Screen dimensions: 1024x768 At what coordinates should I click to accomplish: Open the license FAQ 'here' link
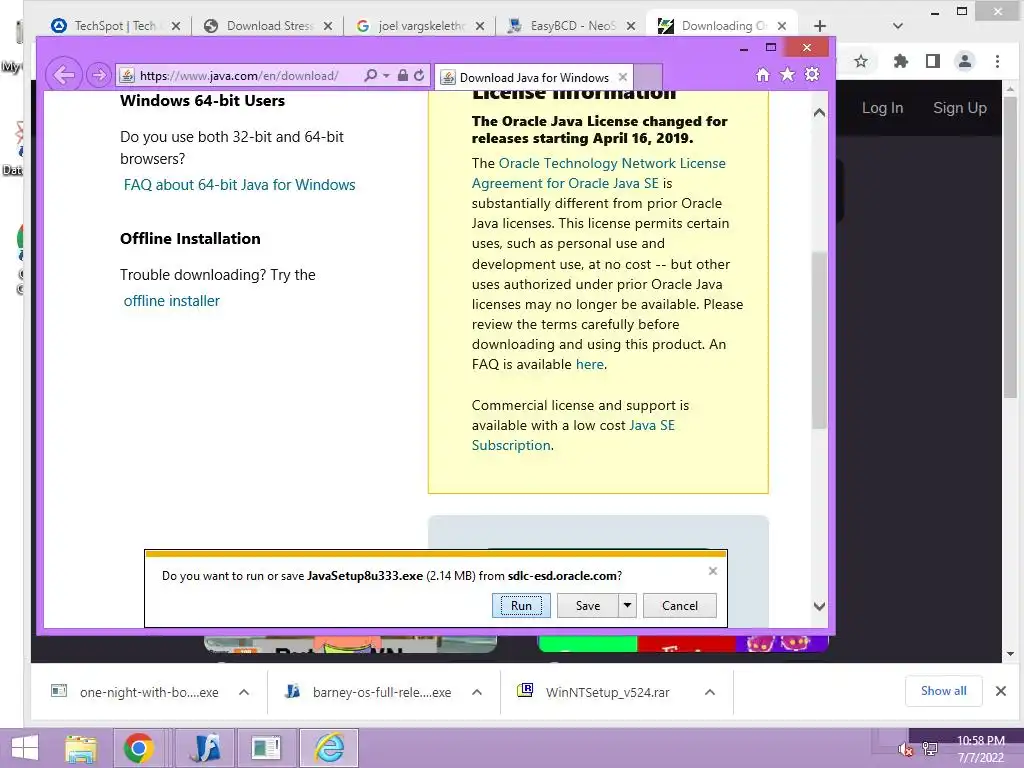(x=590, y=364)
